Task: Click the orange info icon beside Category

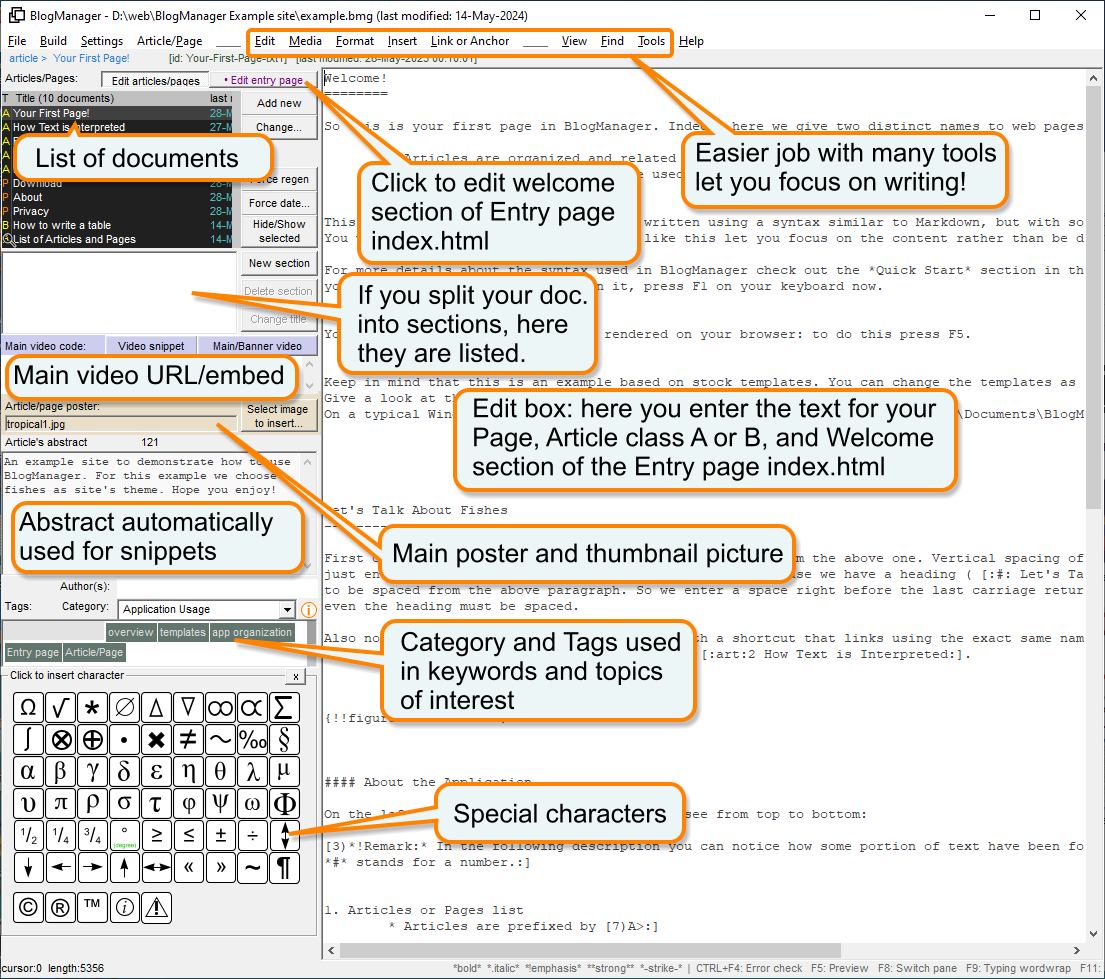Action: [308, 610]
